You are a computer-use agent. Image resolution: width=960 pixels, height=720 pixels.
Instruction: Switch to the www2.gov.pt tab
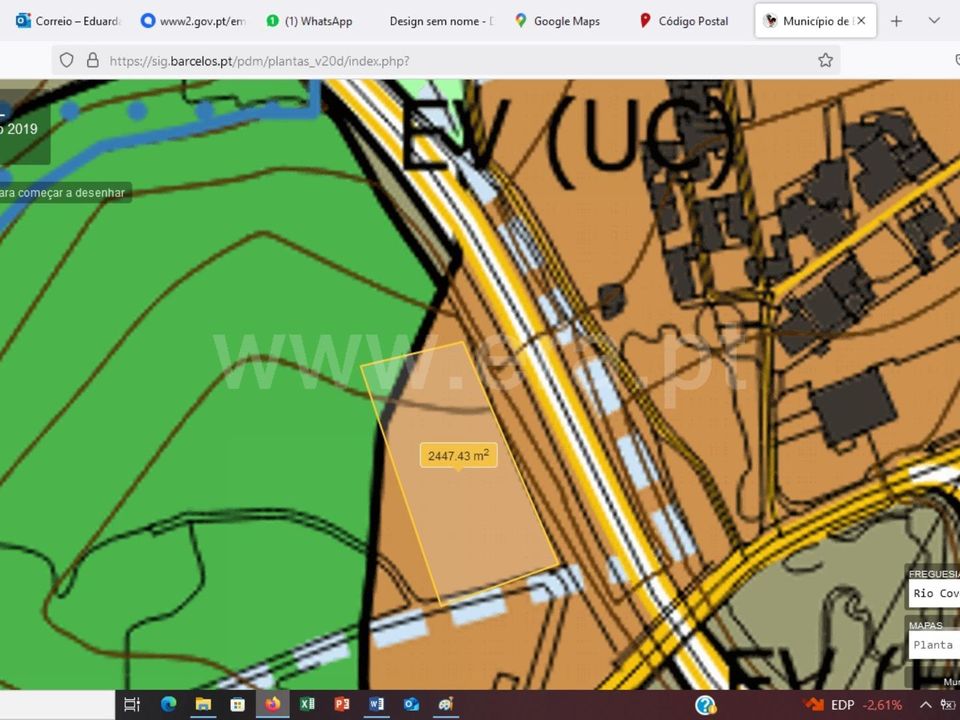click(x=193, y=21)
